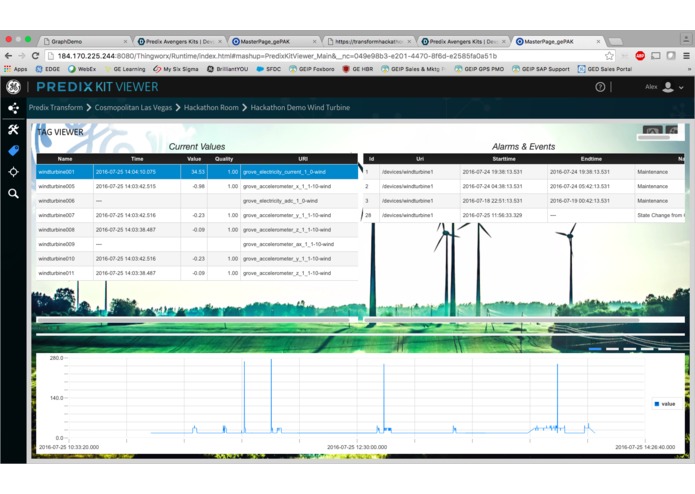
Task: Select the tools wrench sidebar icon
Action: coord(13,129)
